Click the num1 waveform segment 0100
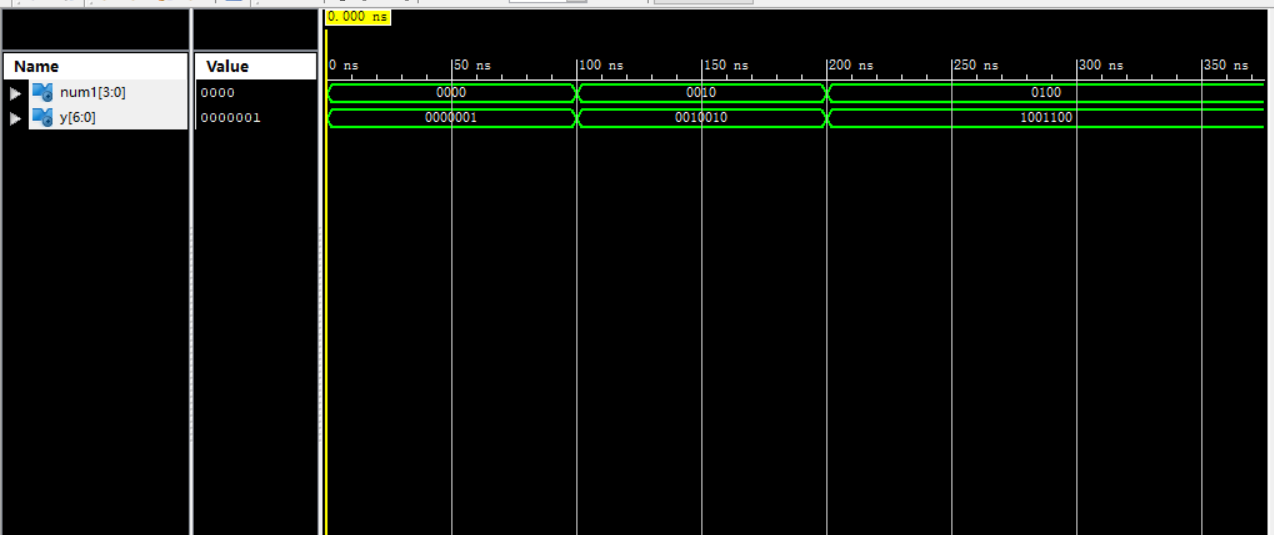 tap(1047, 93)
